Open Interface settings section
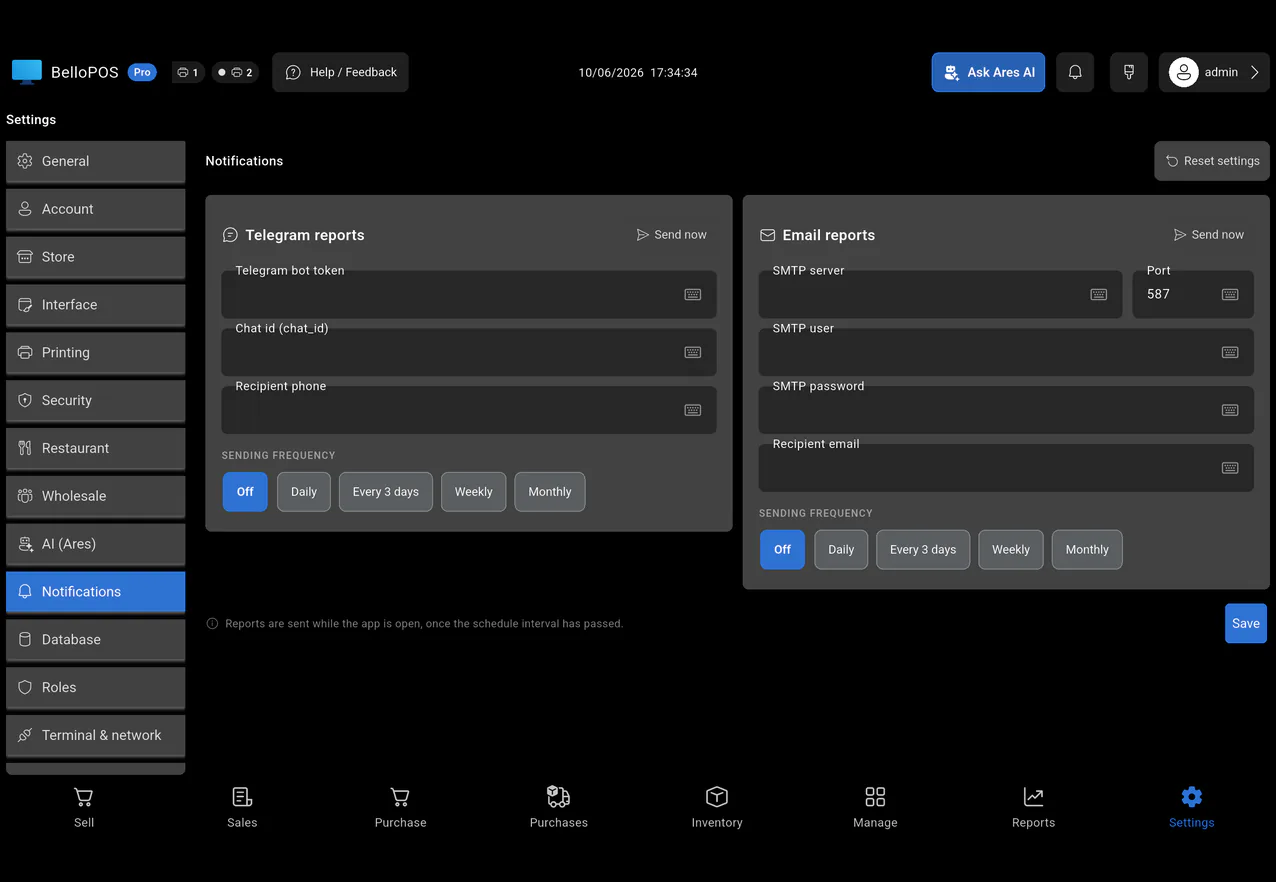 [x=96, y=305]
